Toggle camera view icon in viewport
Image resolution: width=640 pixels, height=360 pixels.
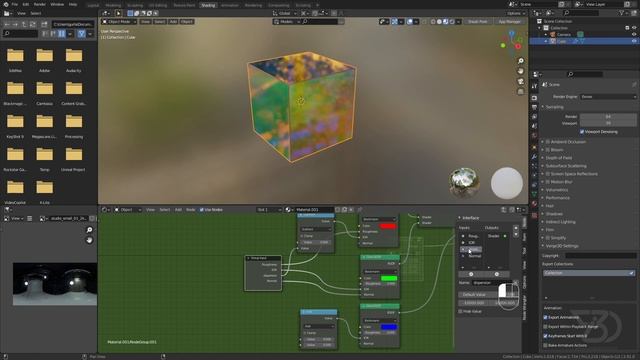point(521,81)
